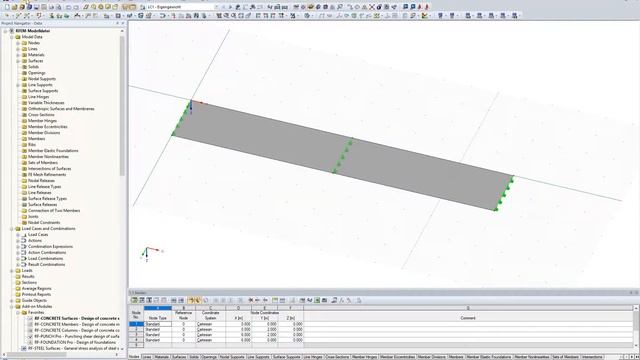The image size is (640, 360).
Task: Select FE Mesh Refinements tree item
Action: (x=47, y=175)
